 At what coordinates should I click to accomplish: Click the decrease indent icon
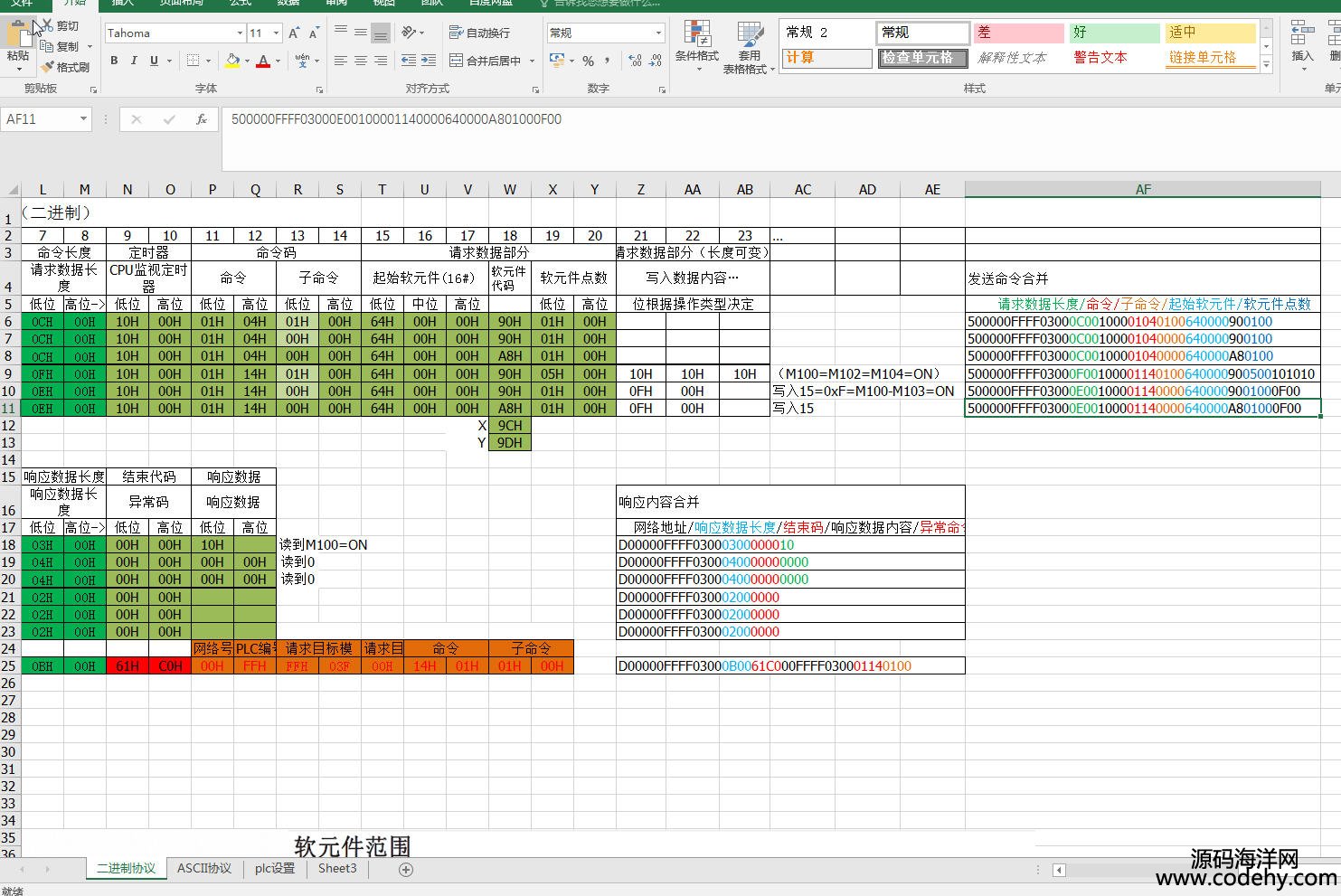[408, 61]
